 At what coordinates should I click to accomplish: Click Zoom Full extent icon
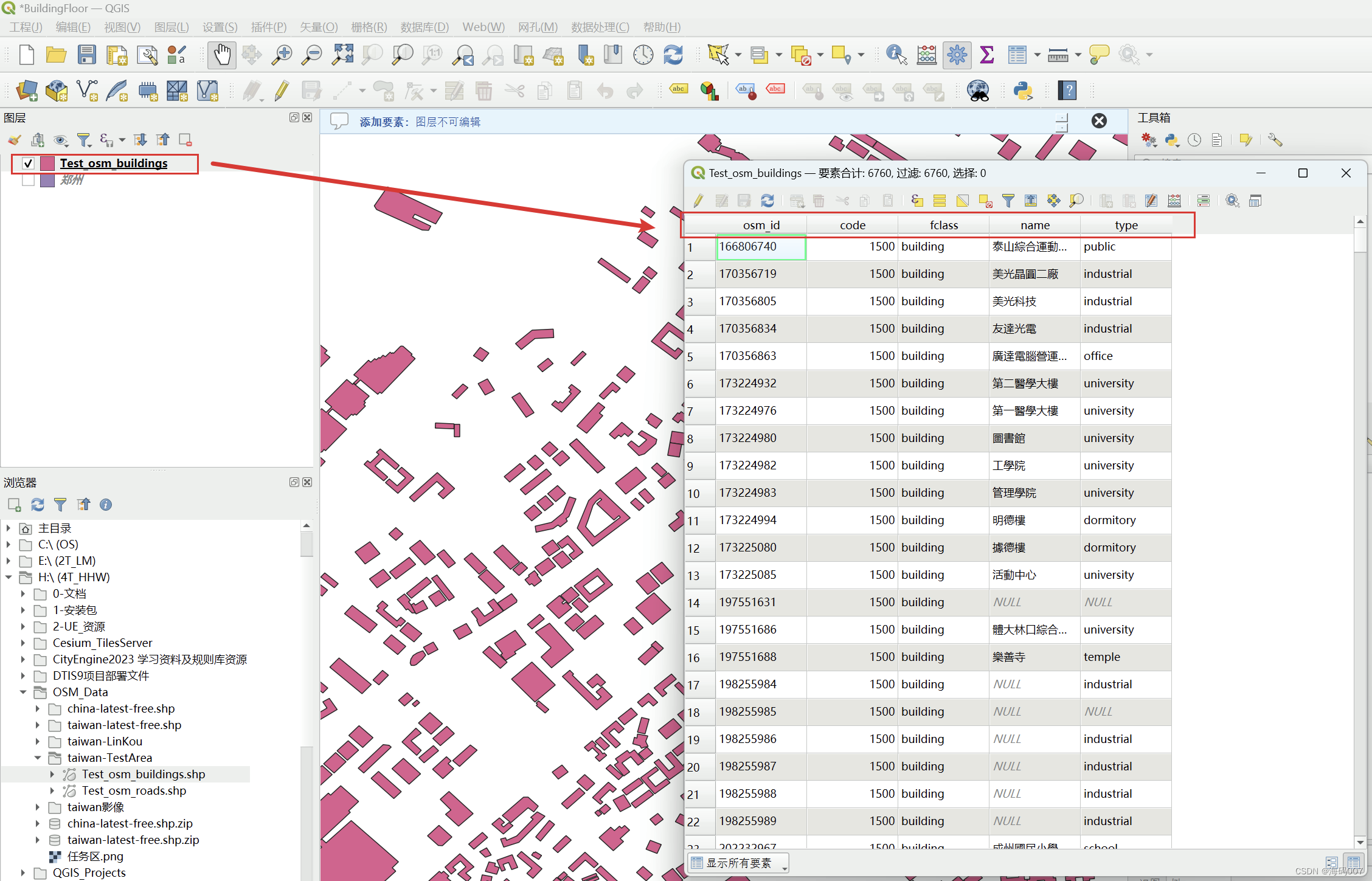coord(342,55)
